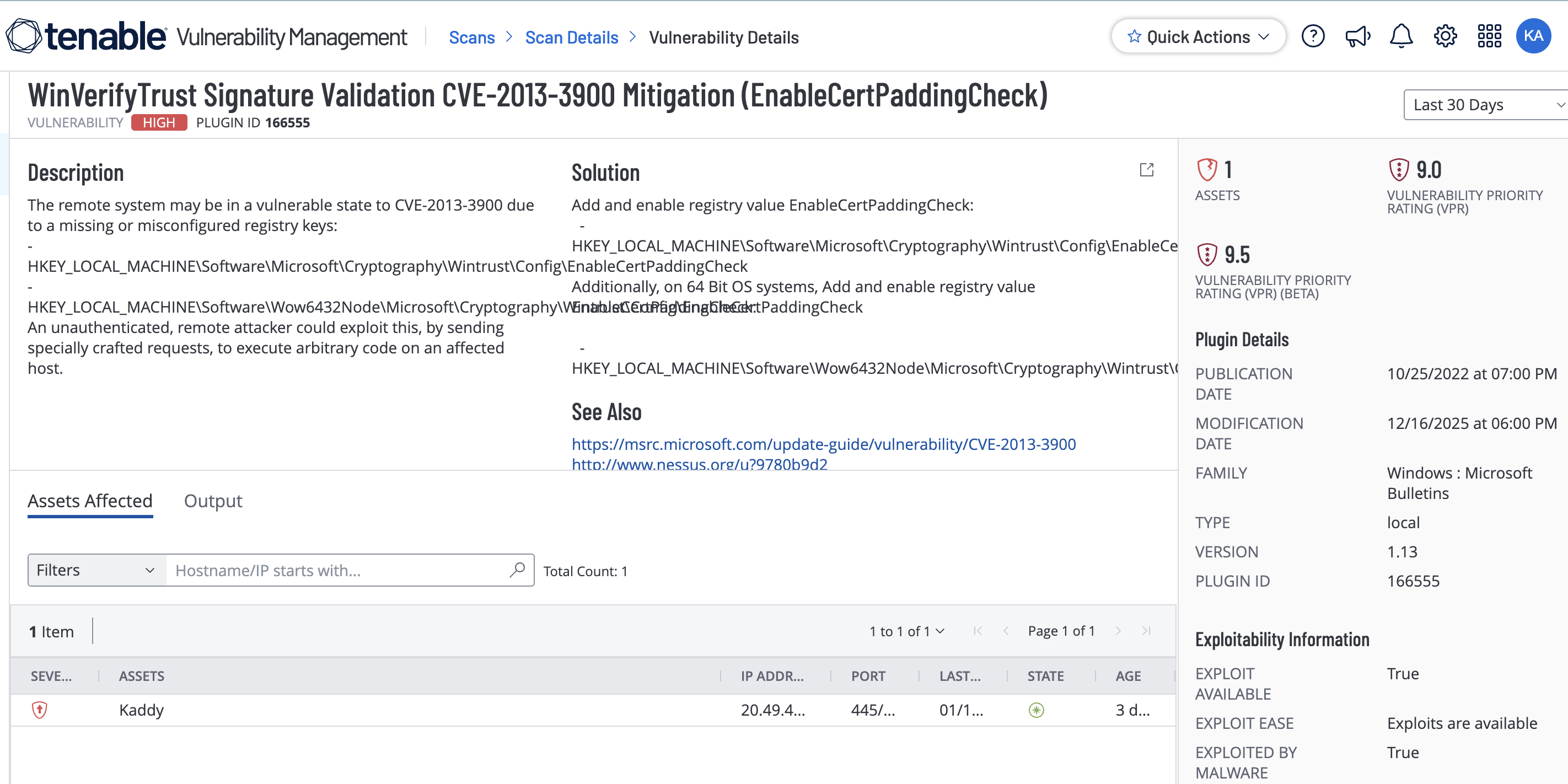The height and width of the screenshot is (784, 1568).
Task: Sort by the Port column header
Action: click(x=868, y=675)
